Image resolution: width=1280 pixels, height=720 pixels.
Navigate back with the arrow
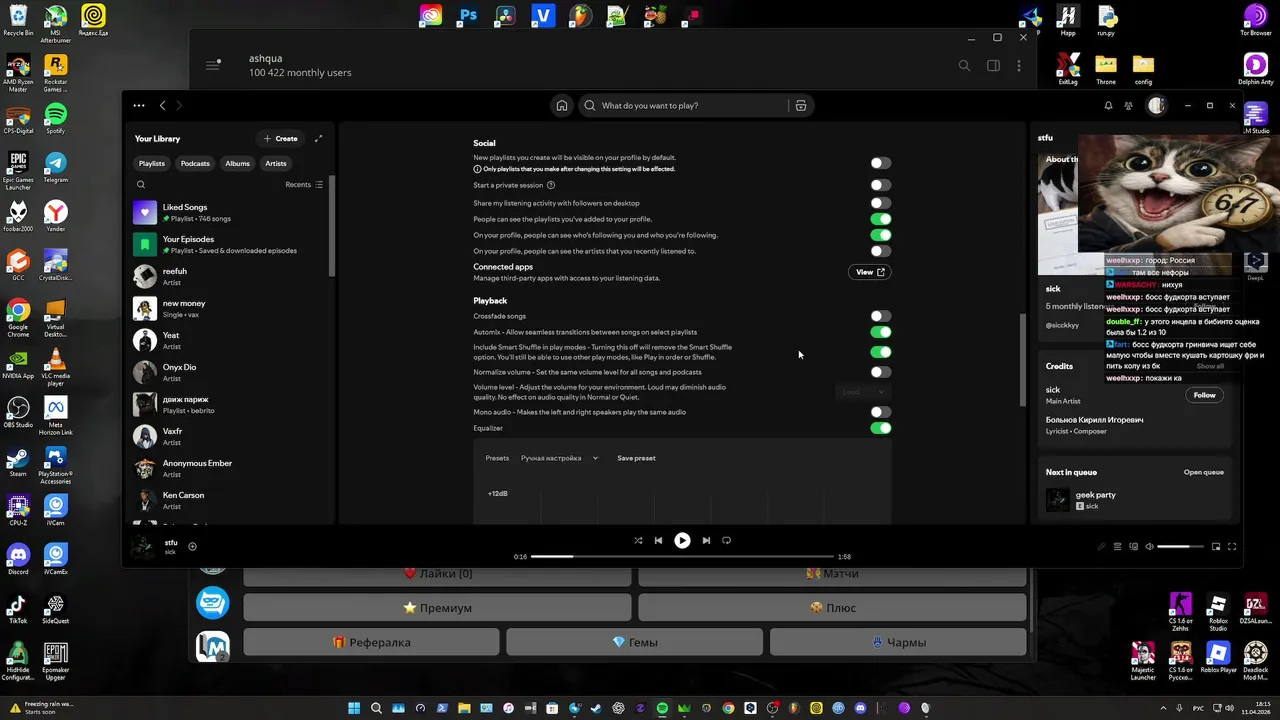[x=162, y=105]
